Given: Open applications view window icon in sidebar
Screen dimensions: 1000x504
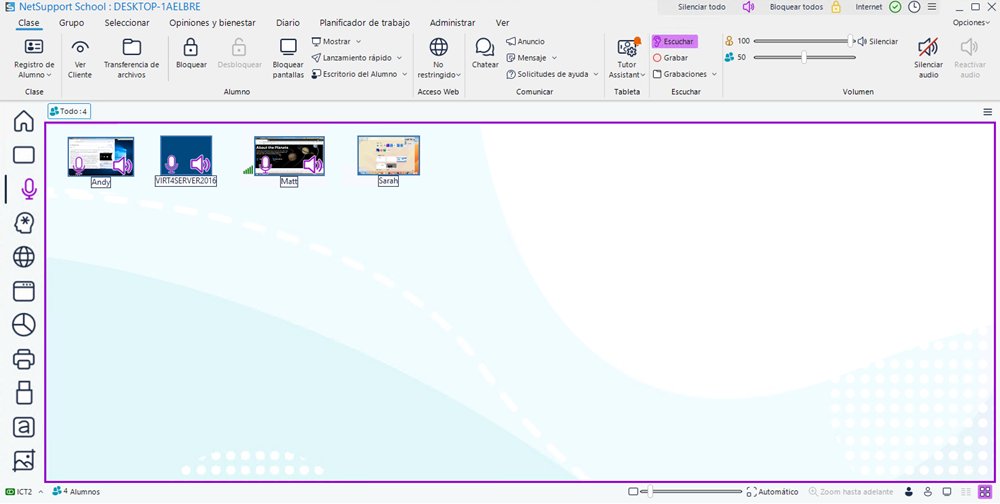Looking at the screenshot, I should click(x=24, y=291).
